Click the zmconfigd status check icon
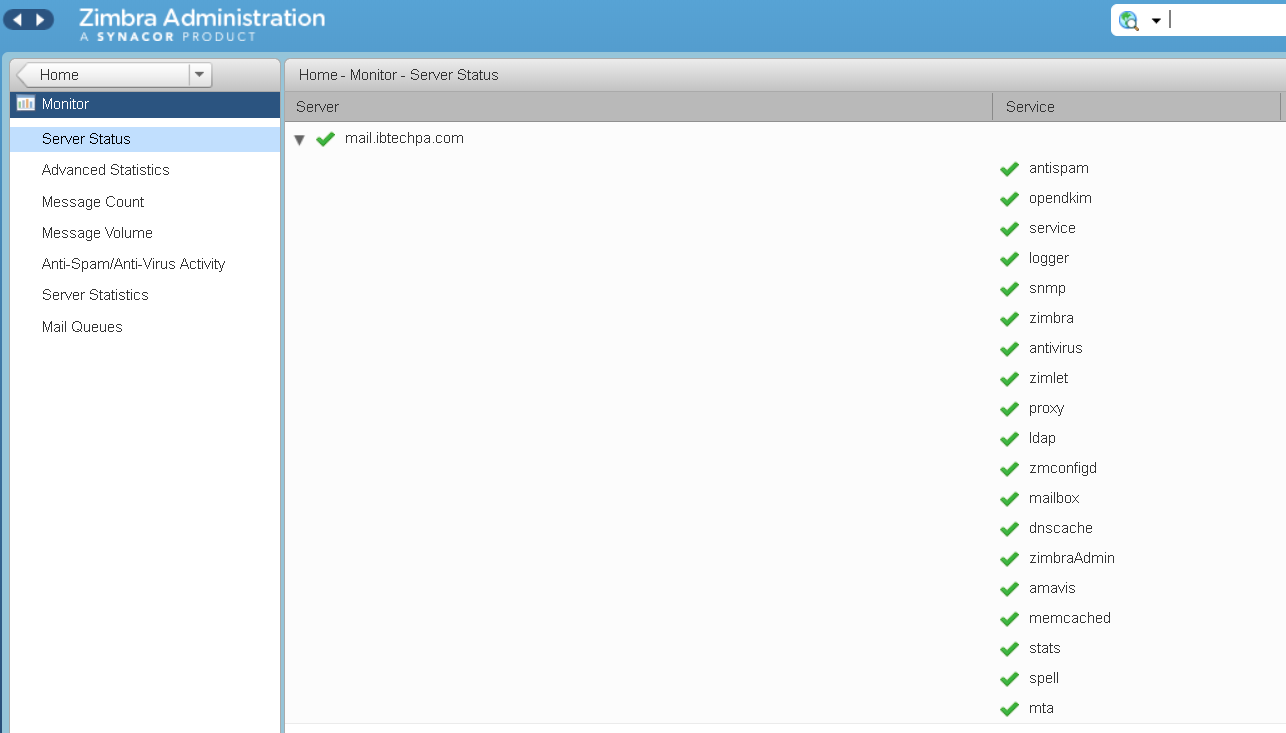The image size is (1286, 733). (1009, 469)
